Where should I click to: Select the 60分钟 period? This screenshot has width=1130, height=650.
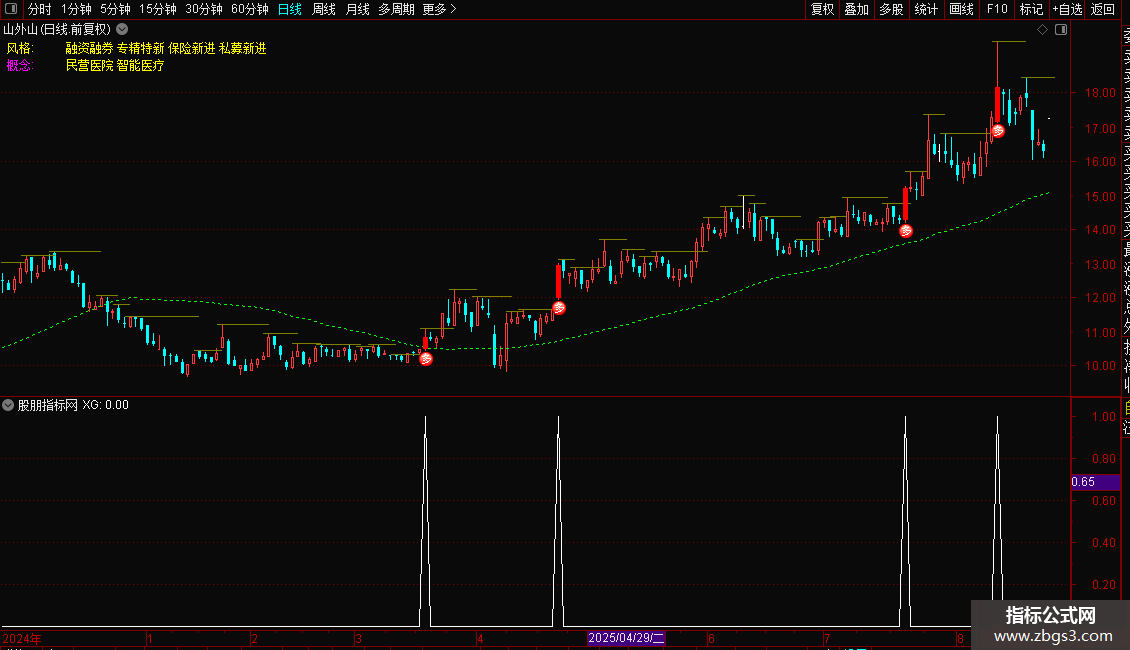tap(250, 9)
